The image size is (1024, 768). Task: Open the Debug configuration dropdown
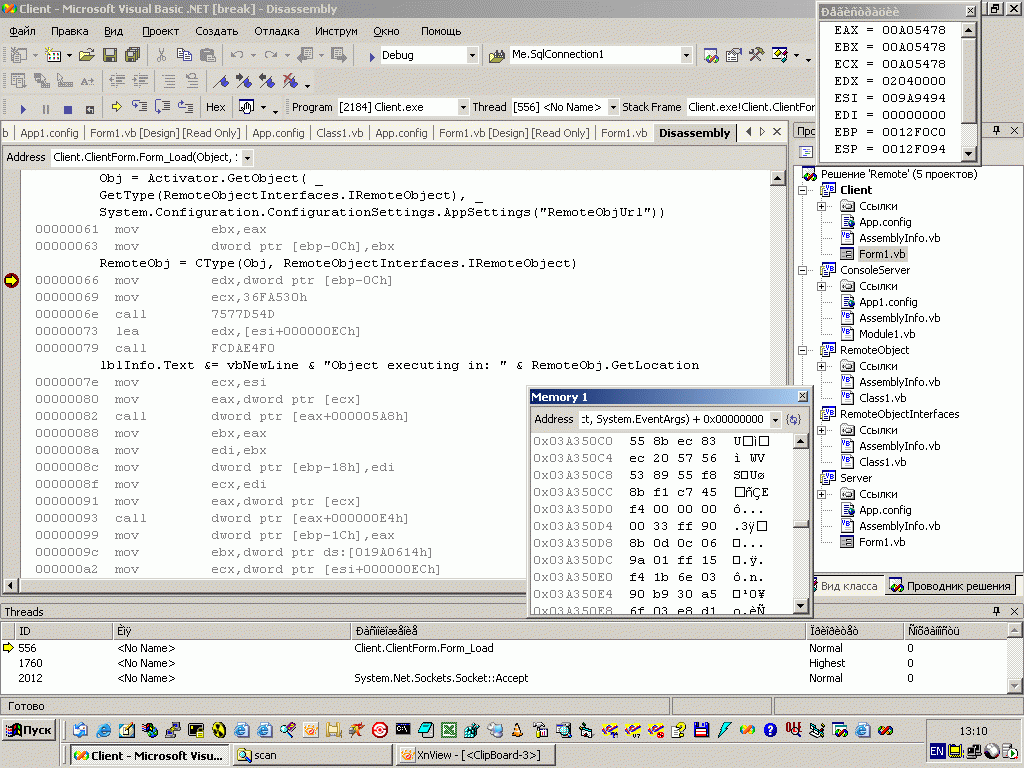[472, 56]
